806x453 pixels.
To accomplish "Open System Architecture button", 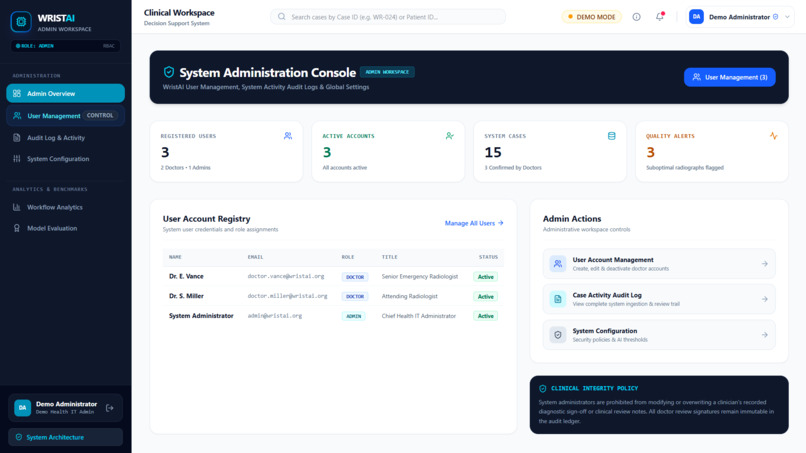I will tap(65, 437).
